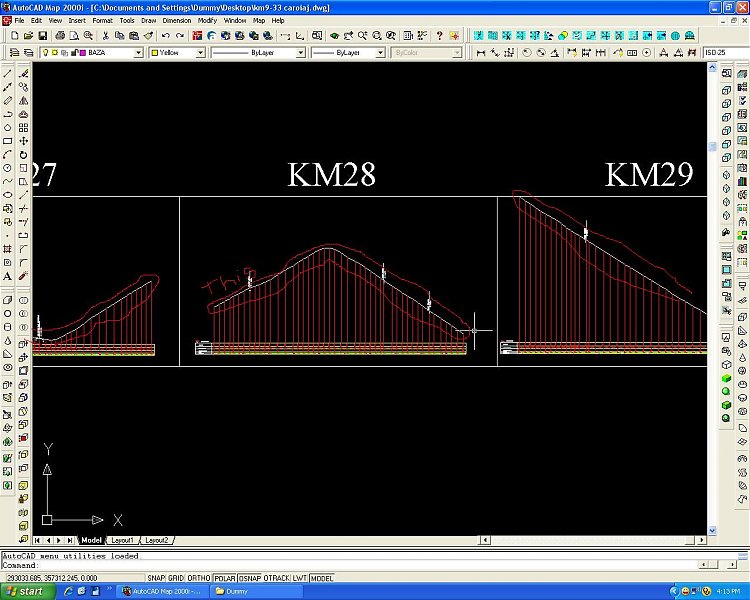Screen dimensions: 750x600
Task: Toggle OSNAP in status bar
Action: 250,578
